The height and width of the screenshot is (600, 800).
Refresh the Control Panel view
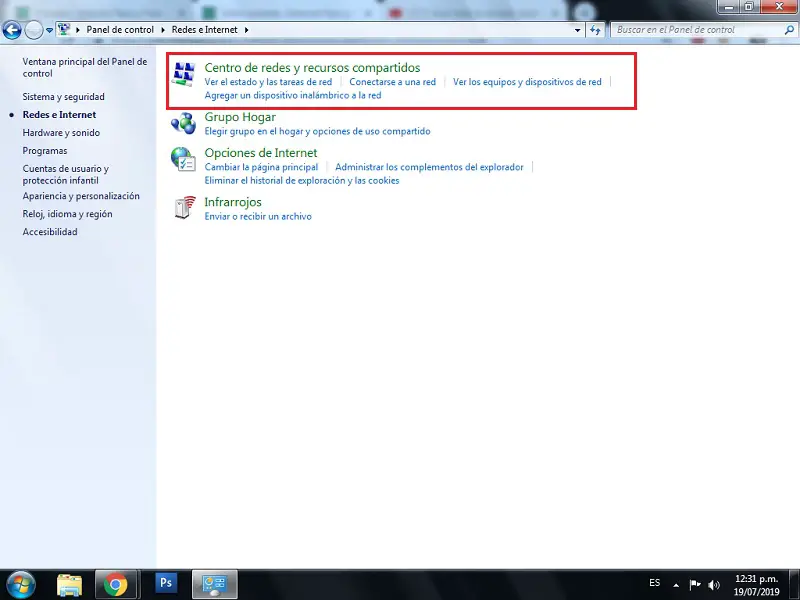595,30
